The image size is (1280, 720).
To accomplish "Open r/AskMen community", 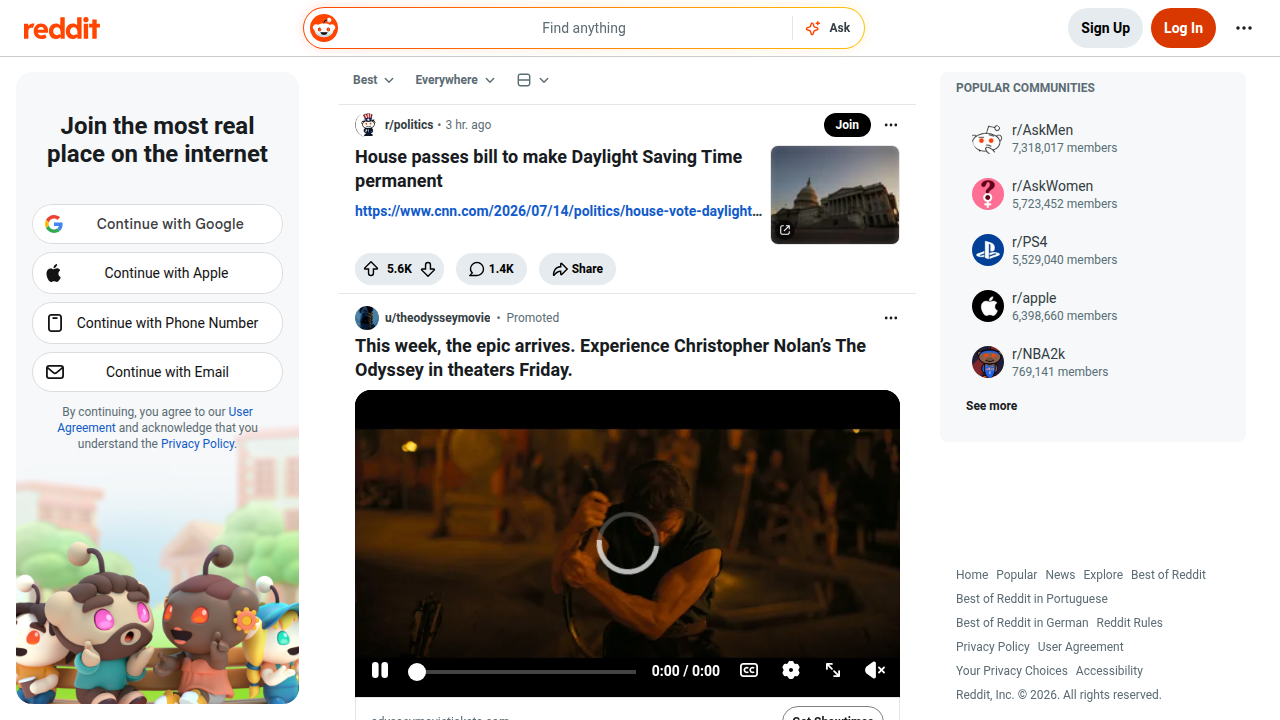I will 1043,130.
